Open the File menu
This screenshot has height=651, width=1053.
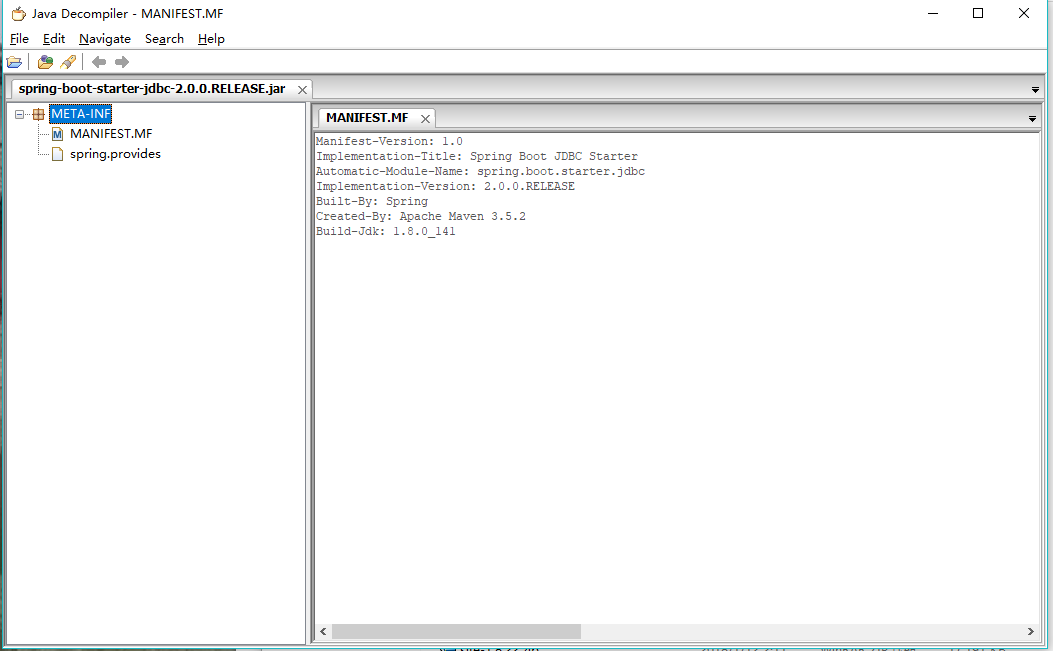point(19,39)
